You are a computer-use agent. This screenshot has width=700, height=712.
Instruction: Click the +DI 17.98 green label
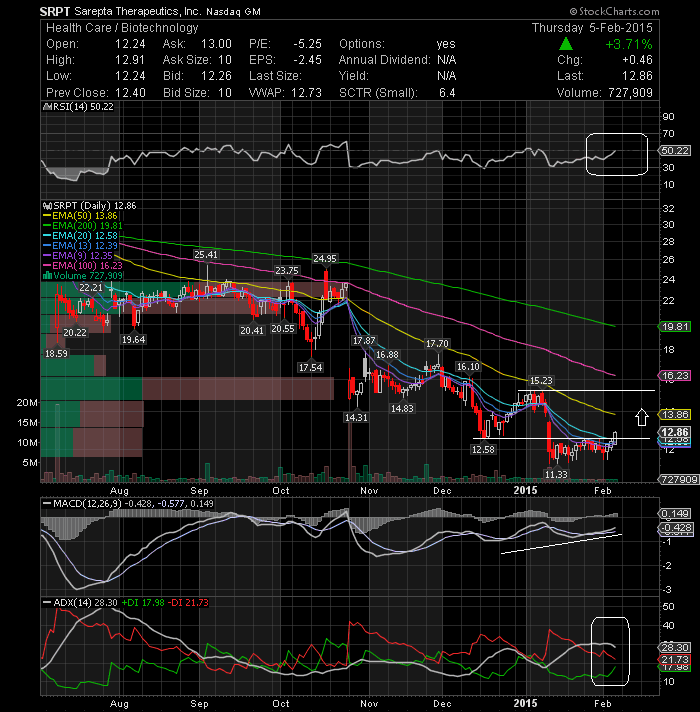(143, 603)
